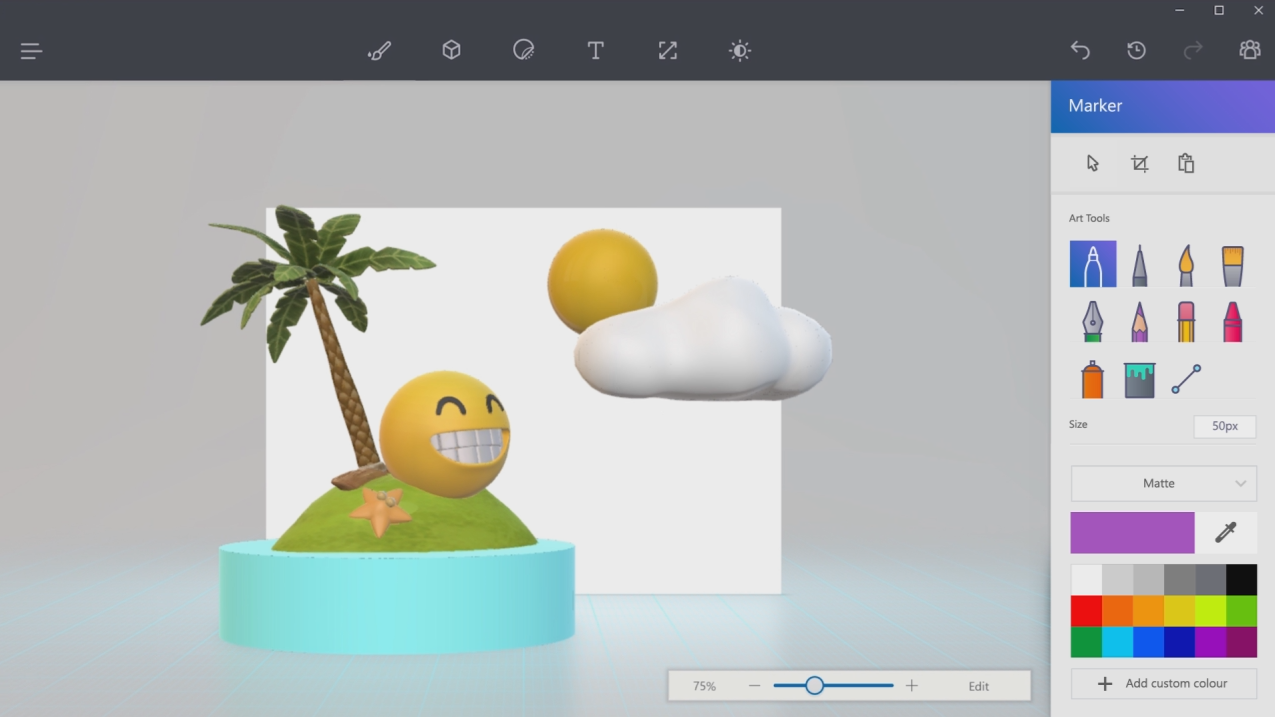Select the Pencil tool
The height and width of the screenshot is (717, 1275).
point(1139,322)
